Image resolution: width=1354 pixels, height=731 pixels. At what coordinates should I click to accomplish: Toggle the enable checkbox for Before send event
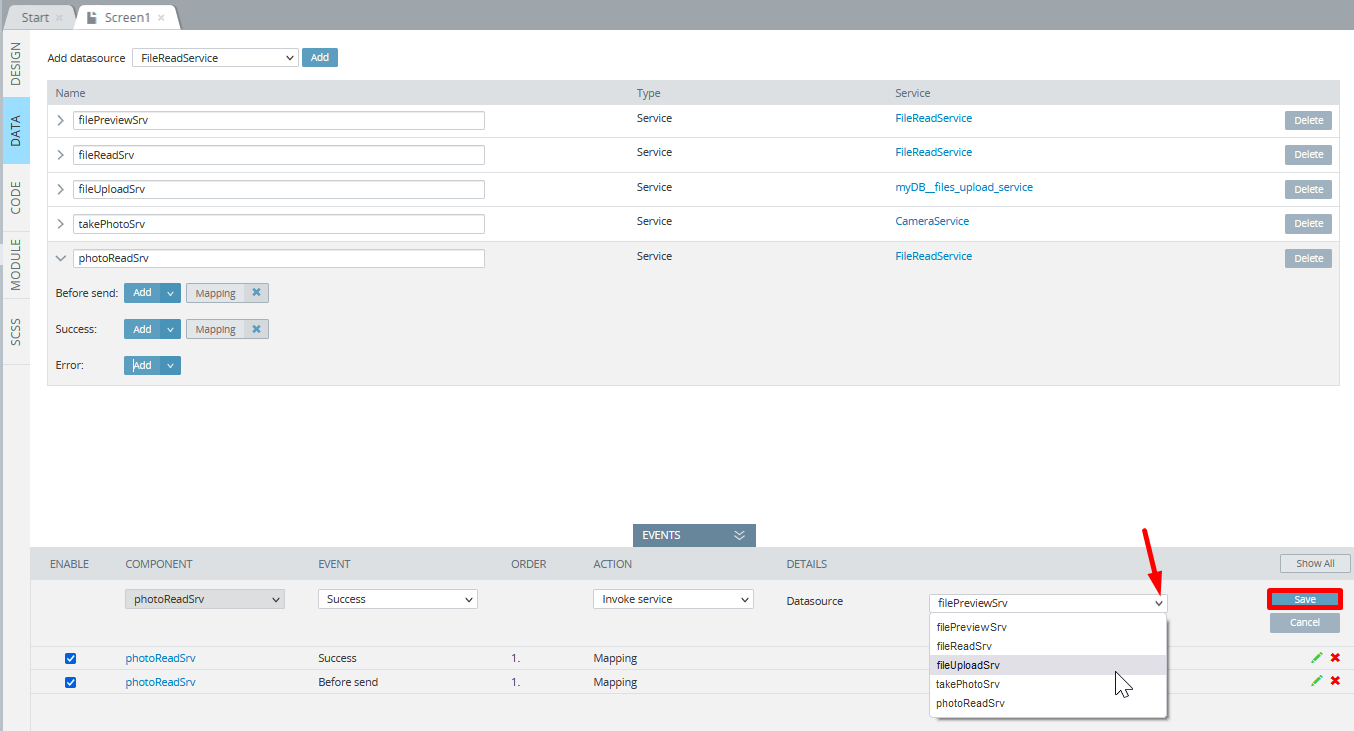[70, 682]
